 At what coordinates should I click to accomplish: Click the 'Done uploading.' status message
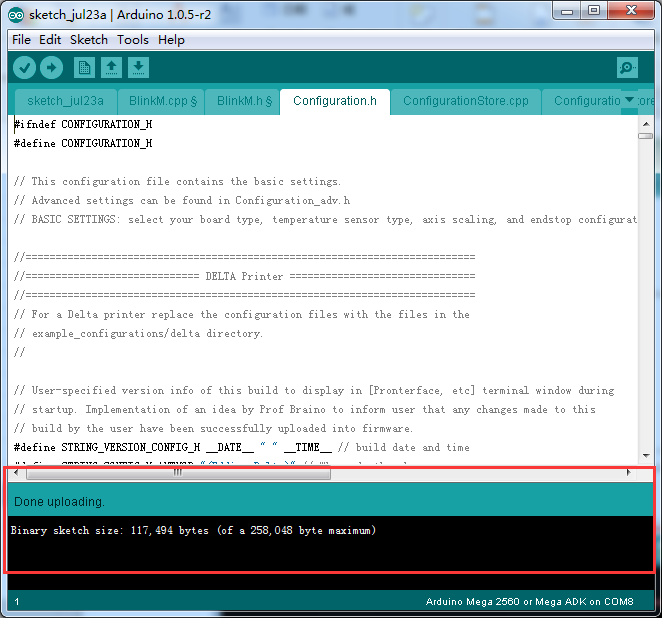coord(60,501)
